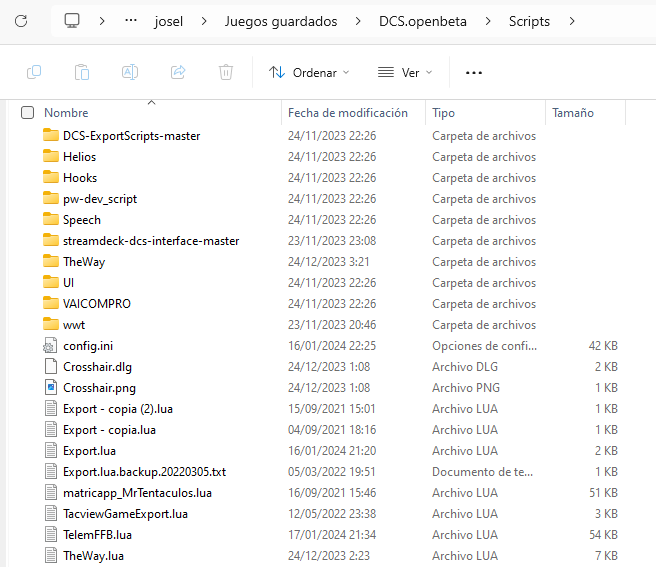This screenshot has height=576, width=656.
Task: Select the Crosshair.png image file icon
Action: [x=51, y=387]
